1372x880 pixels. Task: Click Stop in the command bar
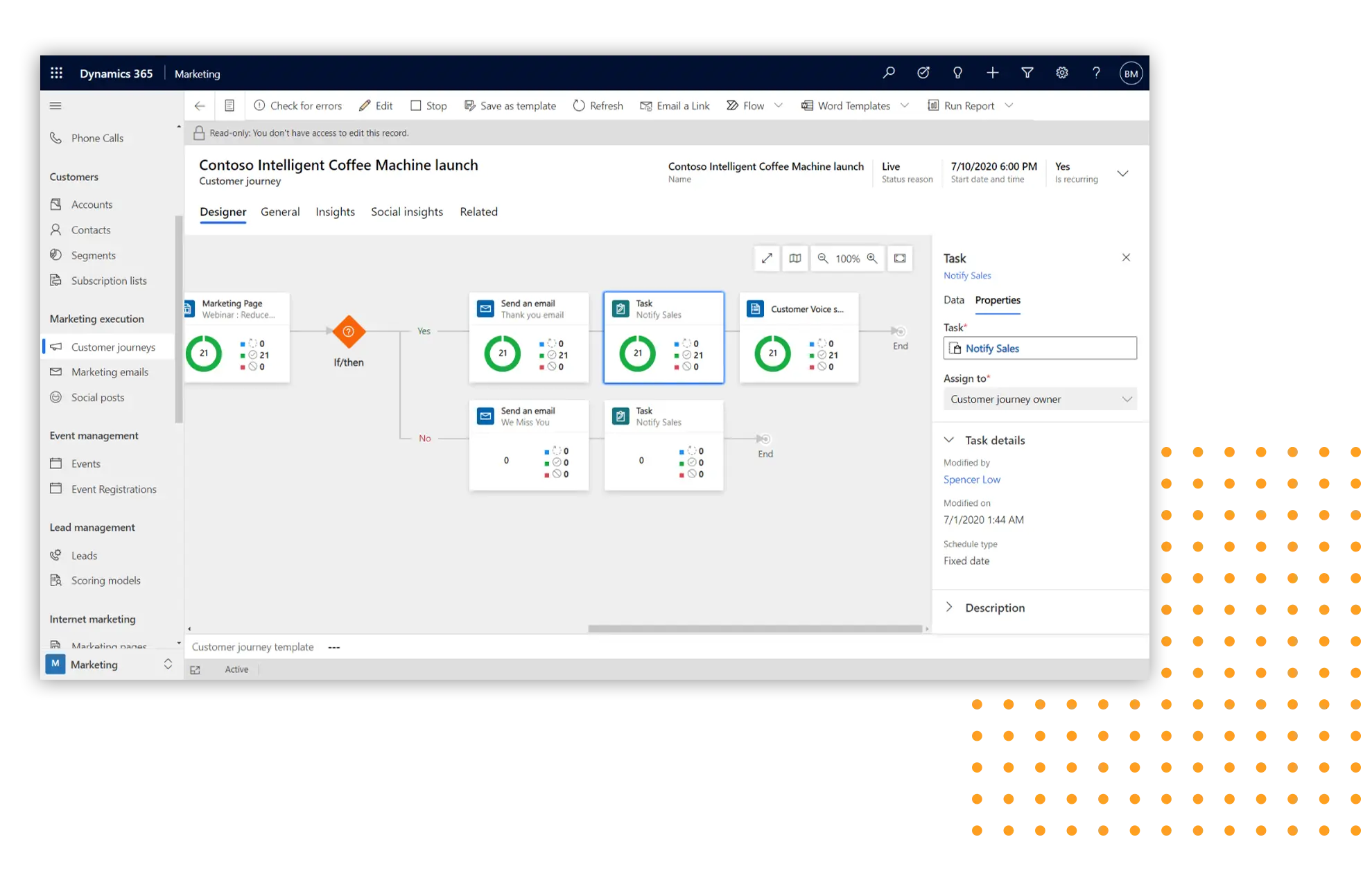click(x=428, y=105)
